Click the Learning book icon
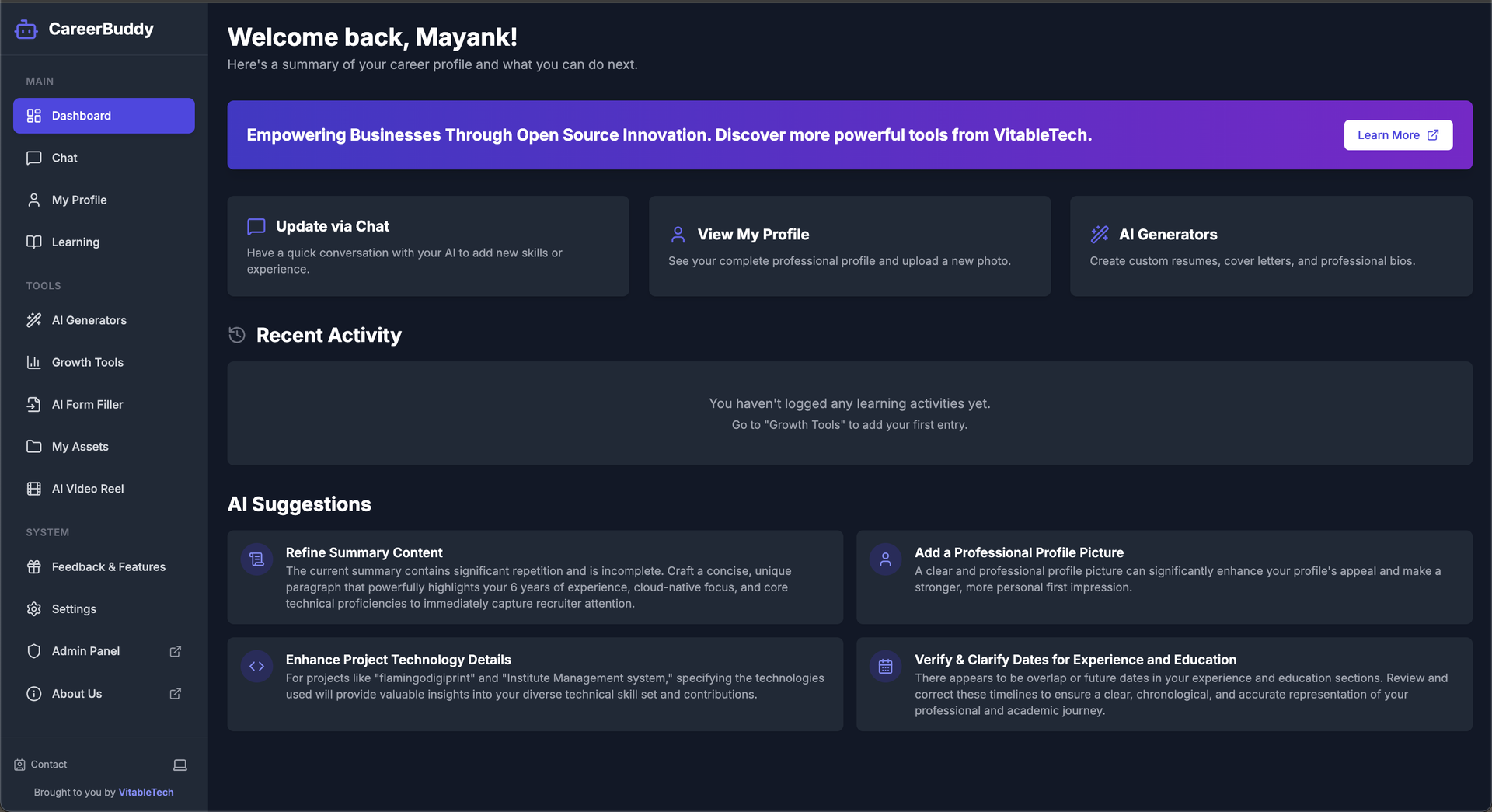Image resolution: width=1492 pixels, height=812 pixels. pyautogui.click(x=34, y=242)
